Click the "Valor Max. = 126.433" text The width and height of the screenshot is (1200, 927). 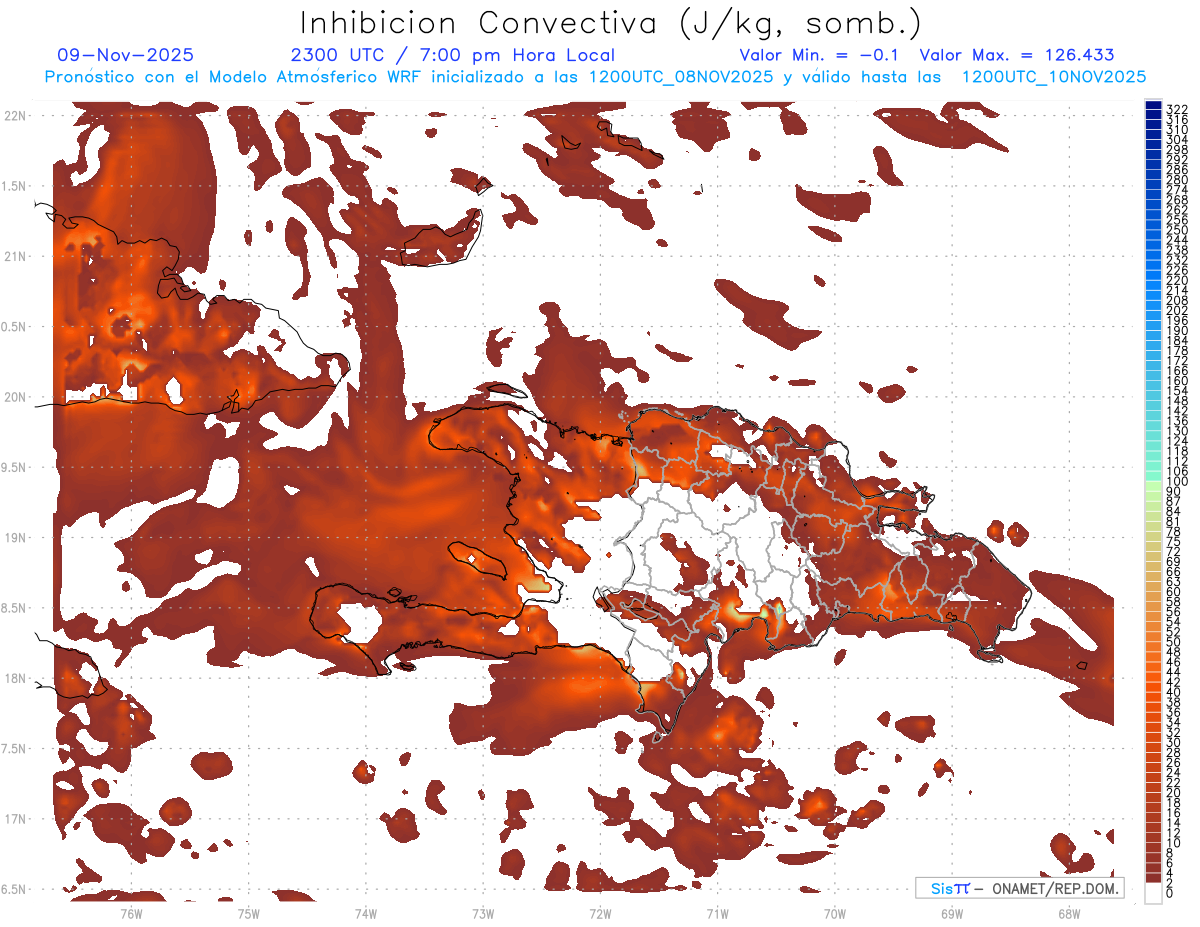point(1017,56)
